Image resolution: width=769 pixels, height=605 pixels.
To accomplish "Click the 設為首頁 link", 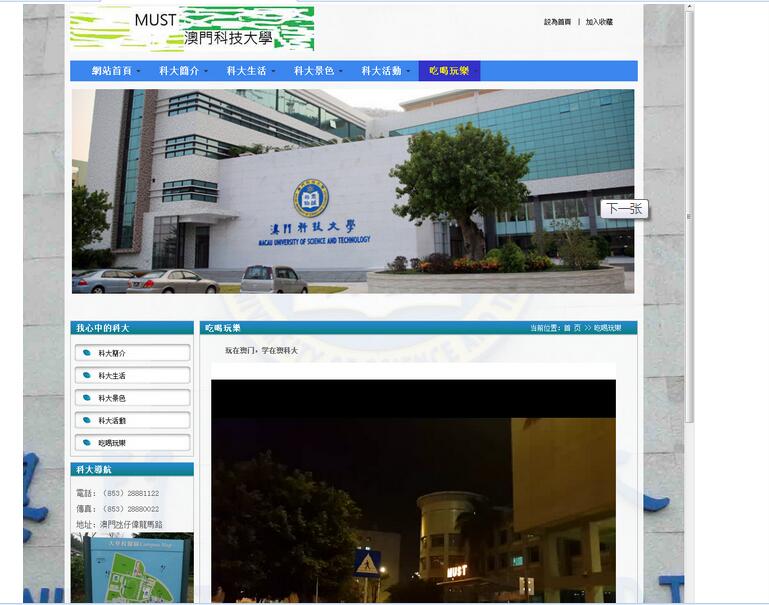I will 557,21.
